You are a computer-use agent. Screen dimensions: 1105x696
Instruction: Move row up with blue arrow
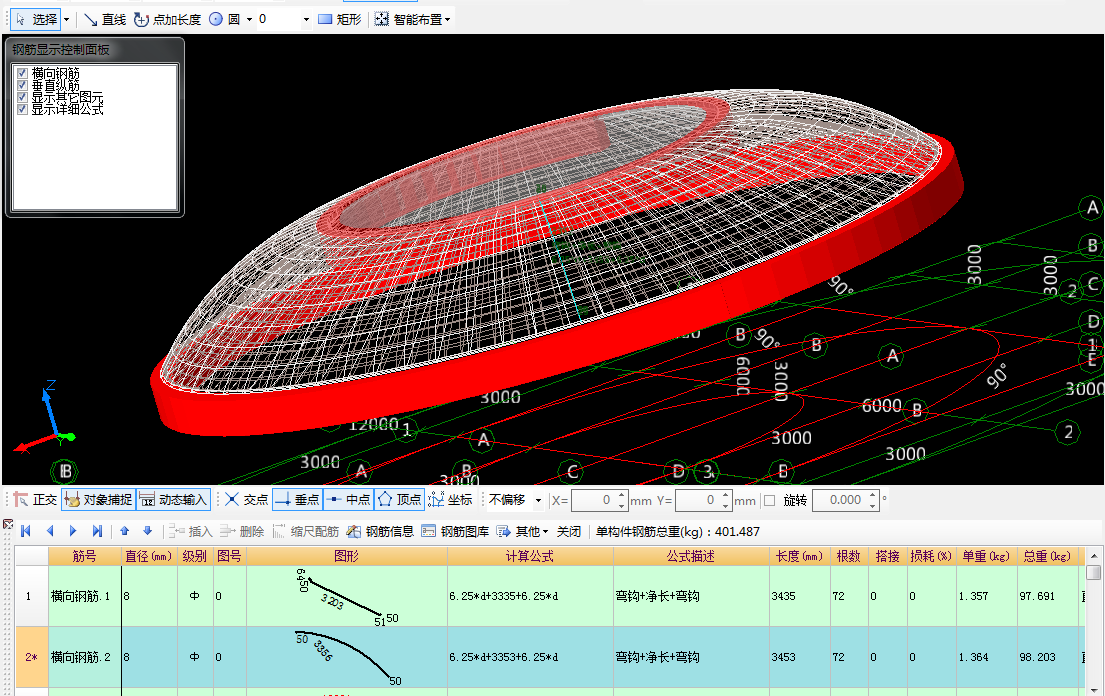coord(125,531)
